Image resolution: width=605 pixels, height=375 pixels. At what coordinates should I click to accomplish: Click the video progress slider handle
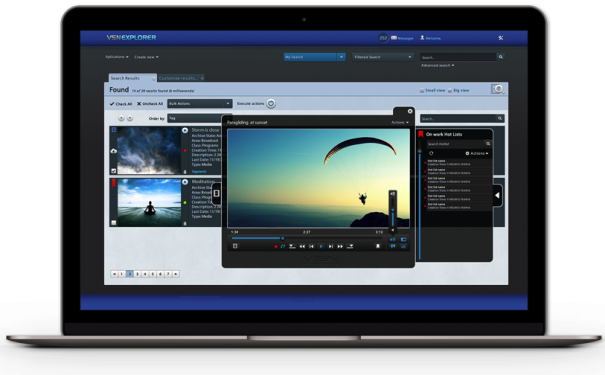click(x=282, y=238)
